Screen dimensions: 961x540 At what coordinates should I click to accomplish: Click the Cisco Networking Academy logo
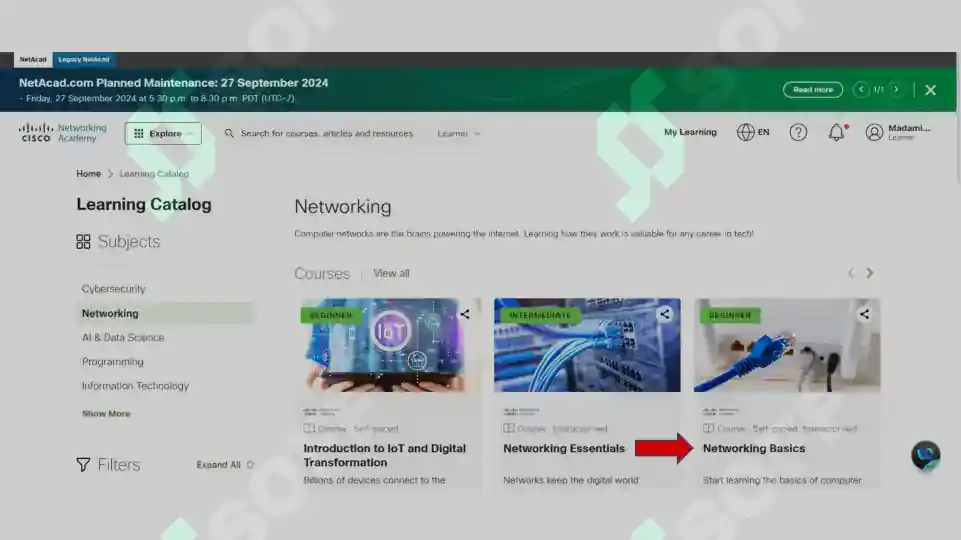point(63,132)
